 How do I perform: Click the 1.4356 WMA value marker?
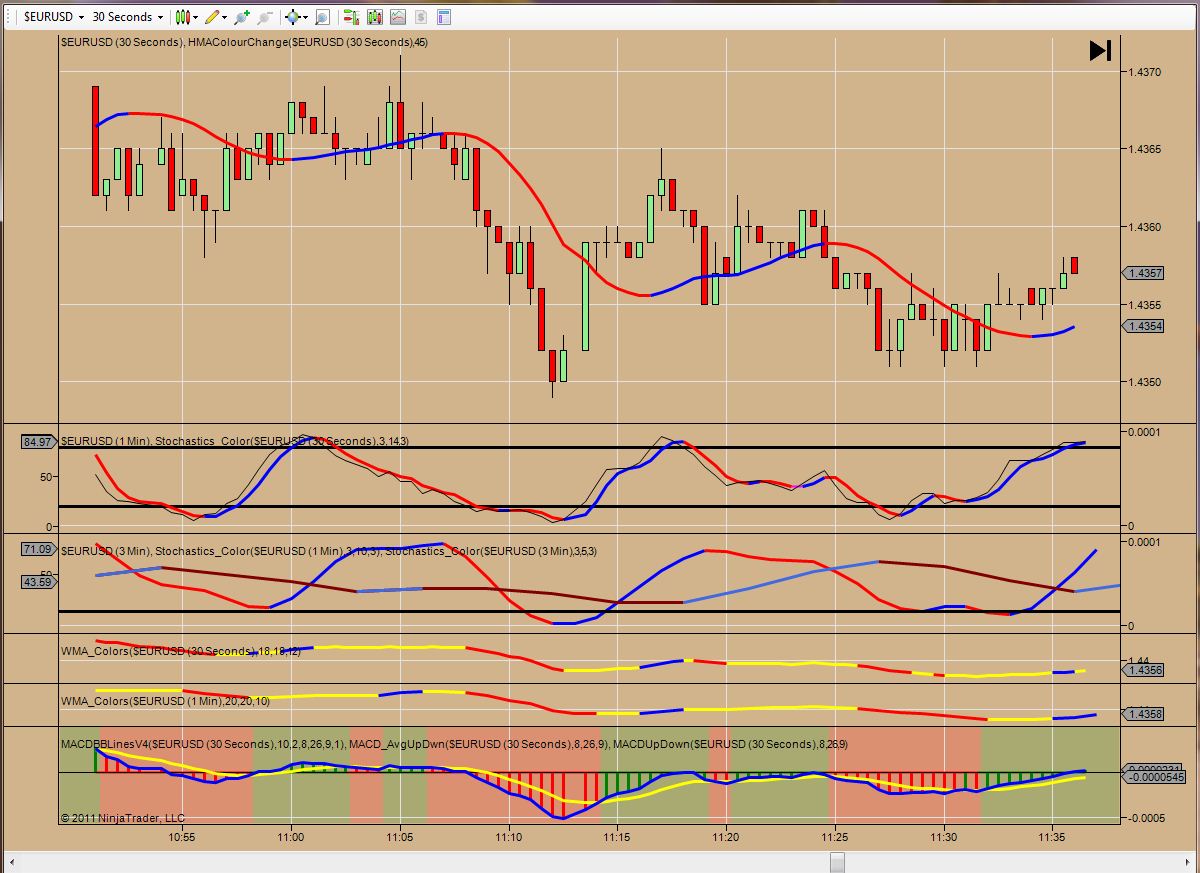coord(1144,670)
